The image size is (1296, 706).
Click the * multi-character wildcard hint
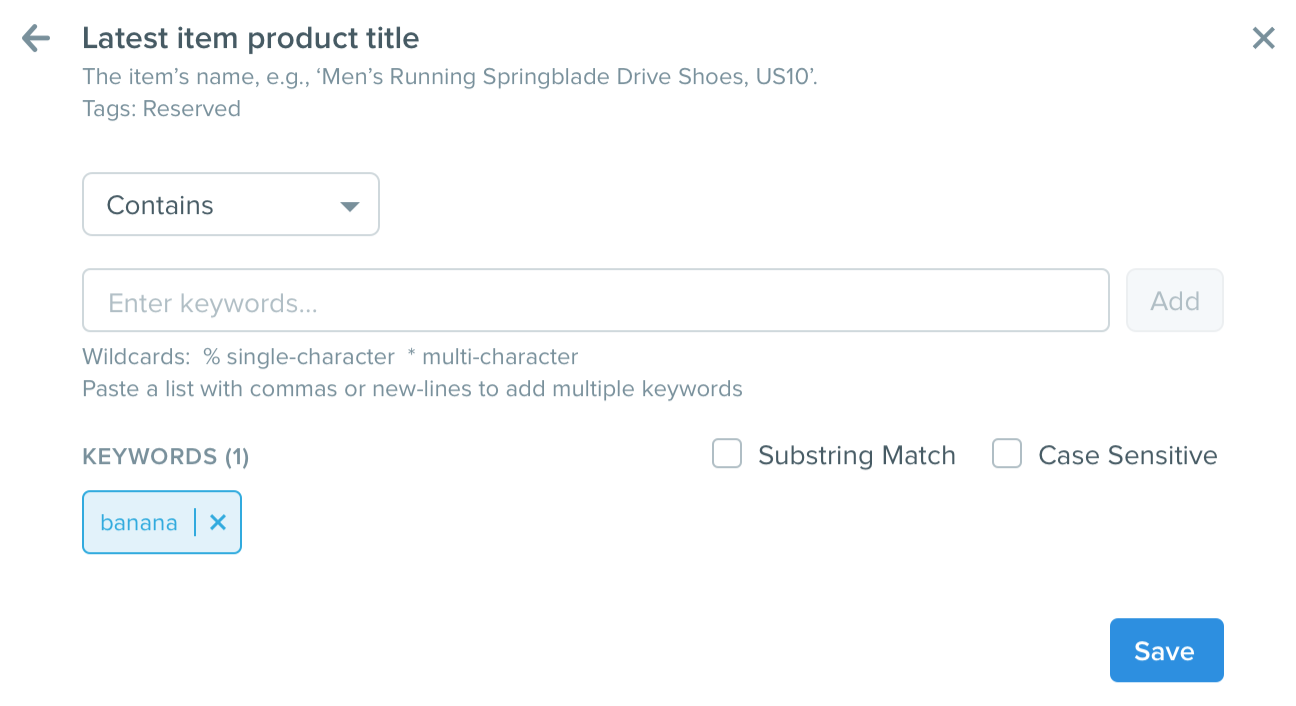pos(493,357)
